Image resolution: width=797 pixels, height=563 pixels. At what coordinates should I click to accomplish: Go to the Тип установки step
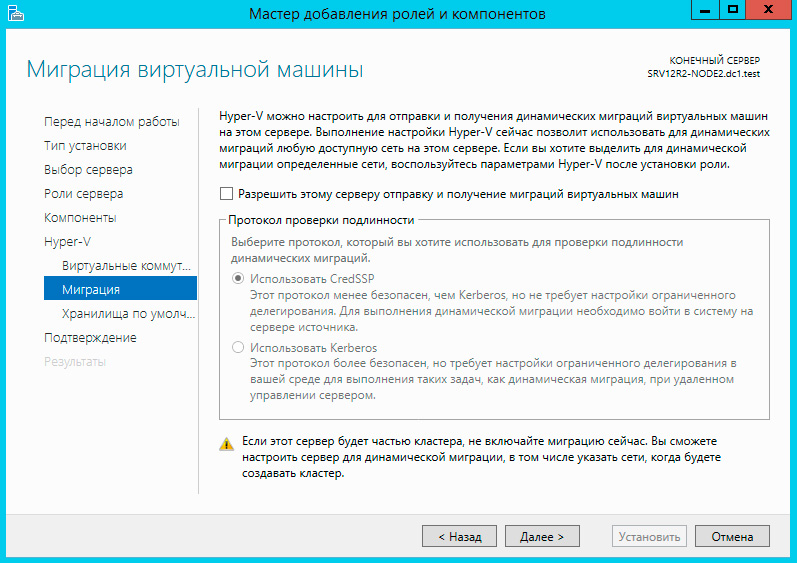click(85, 146)
